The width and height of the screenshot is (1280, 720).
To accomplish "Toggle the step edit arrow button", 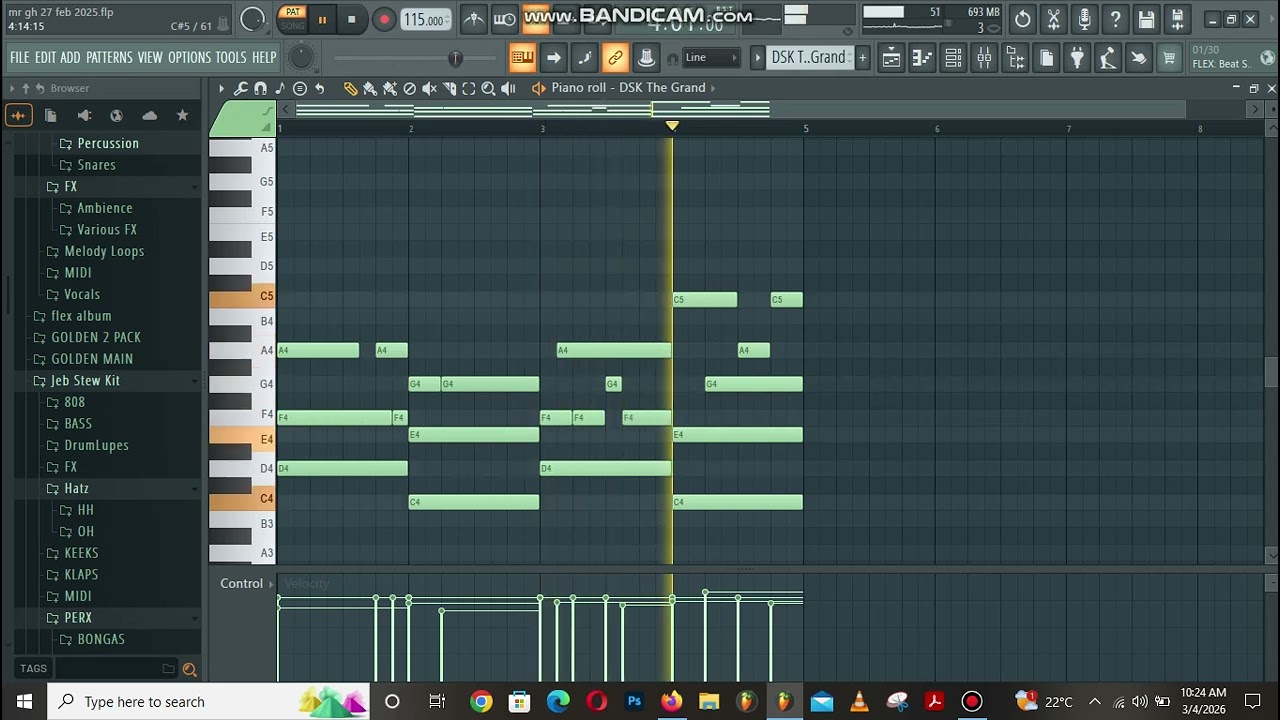I will click(553, 58).
